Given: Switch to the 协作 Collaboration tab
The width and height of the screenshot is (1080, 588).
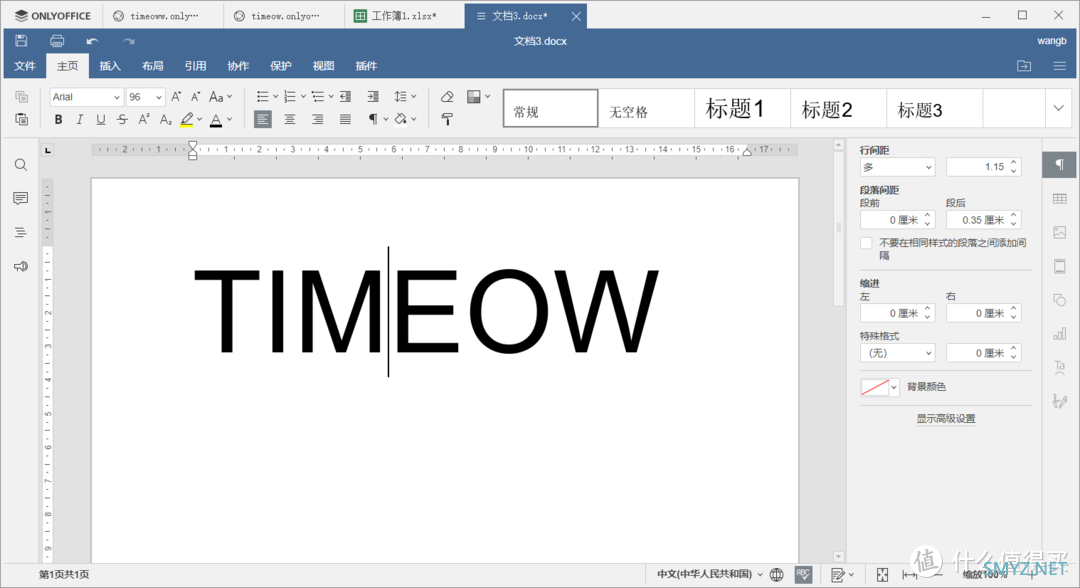Looking at the screenshot, I should coord(238,66).
